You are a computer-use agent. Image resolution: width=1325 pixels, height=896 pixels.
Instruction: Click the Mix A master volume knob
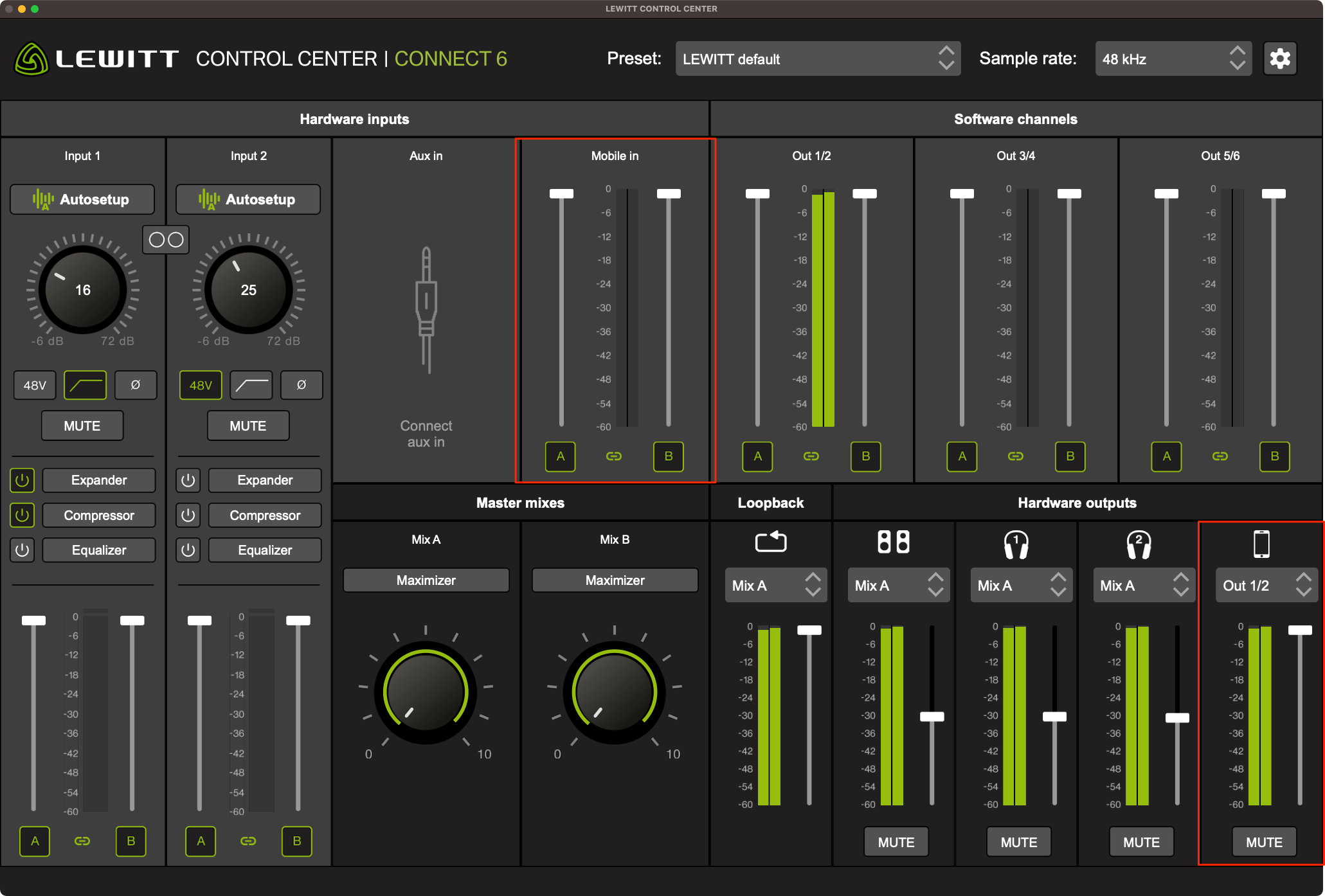tap(426, 692)
